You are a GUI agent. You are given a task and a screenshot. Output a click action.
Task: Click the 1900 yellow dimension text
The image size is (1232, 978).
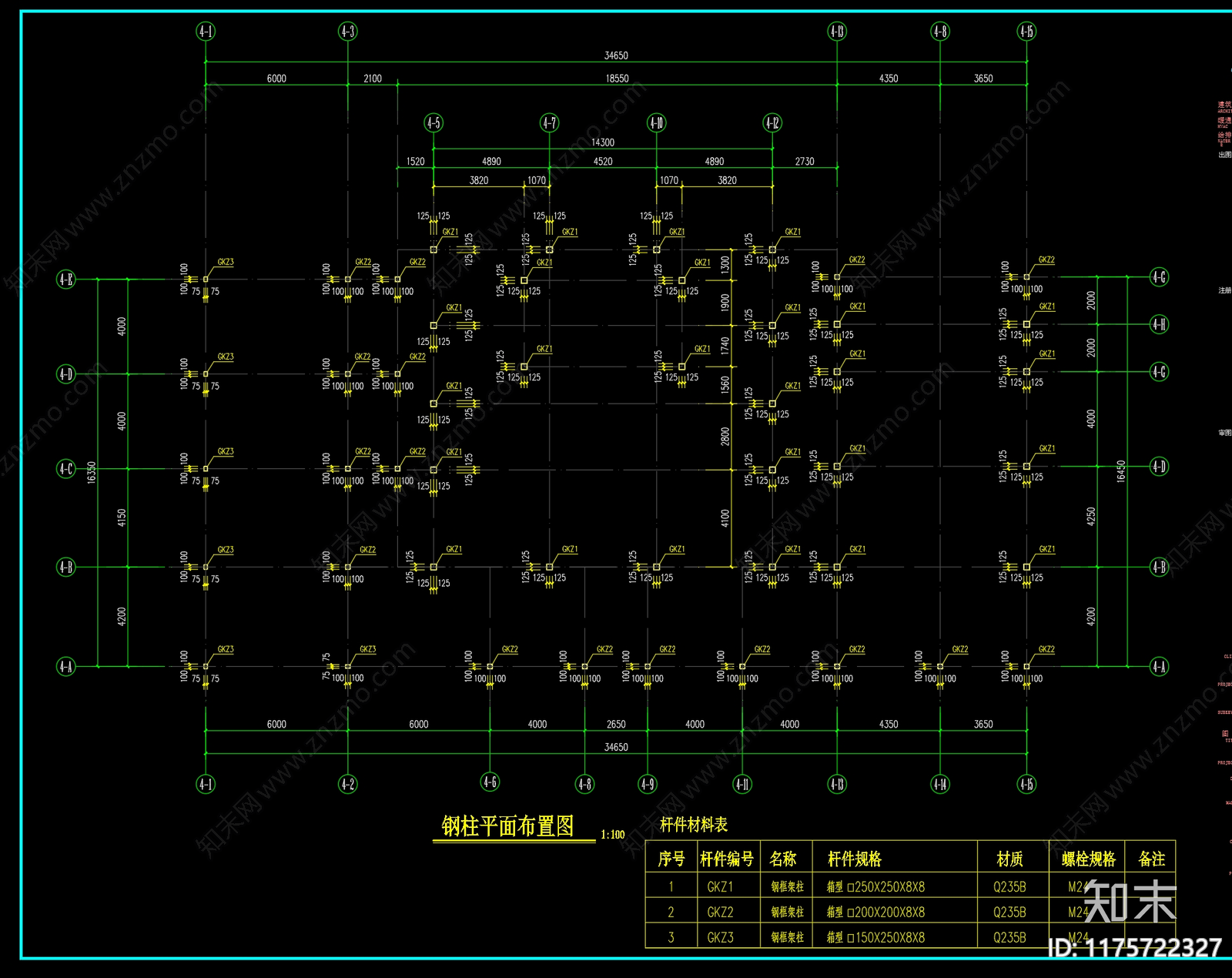pos(725,303)
